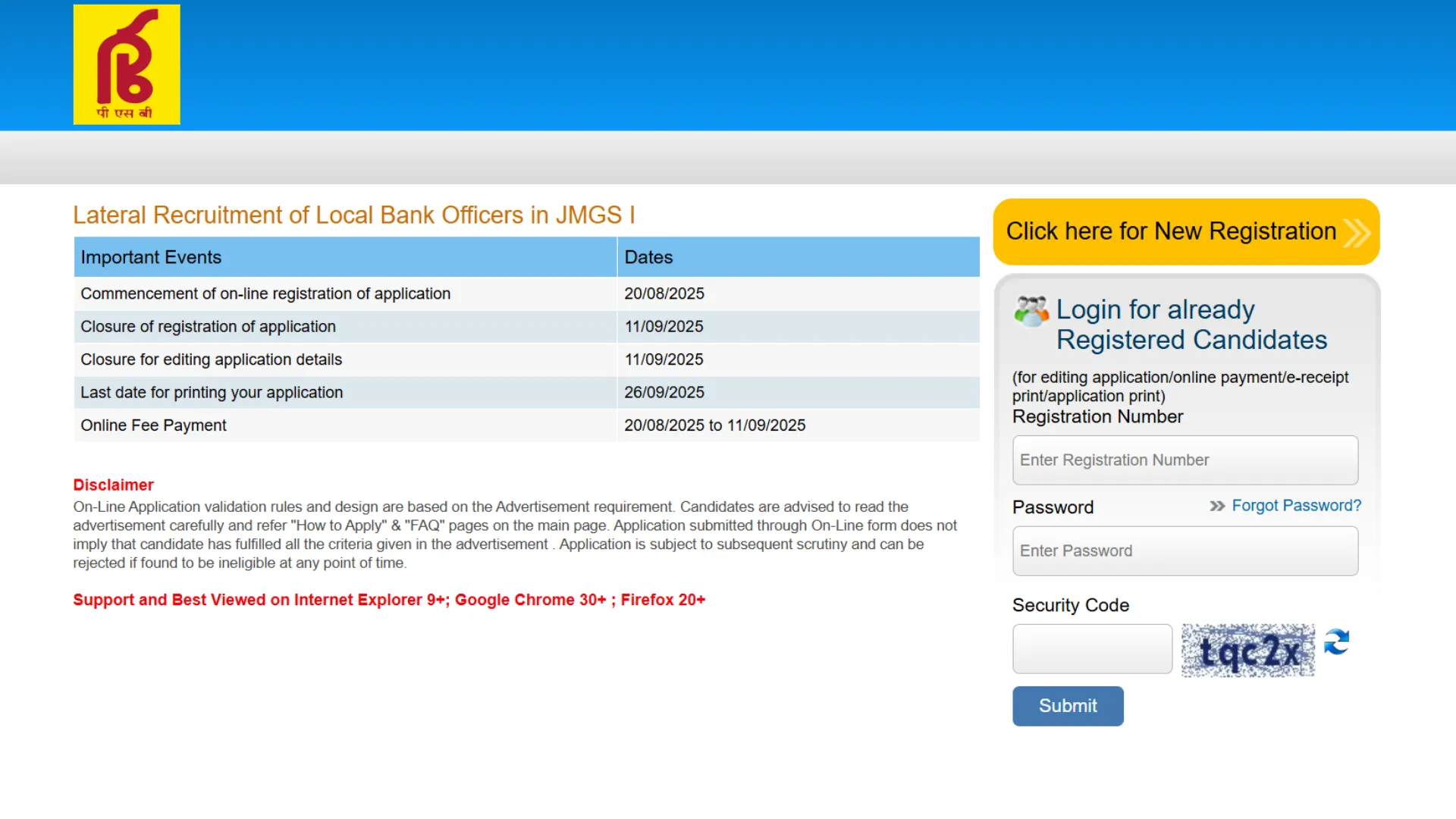Click Login for already Registered Candidates title
The height and width of the screenshot is (819, 1456).
1191,325
